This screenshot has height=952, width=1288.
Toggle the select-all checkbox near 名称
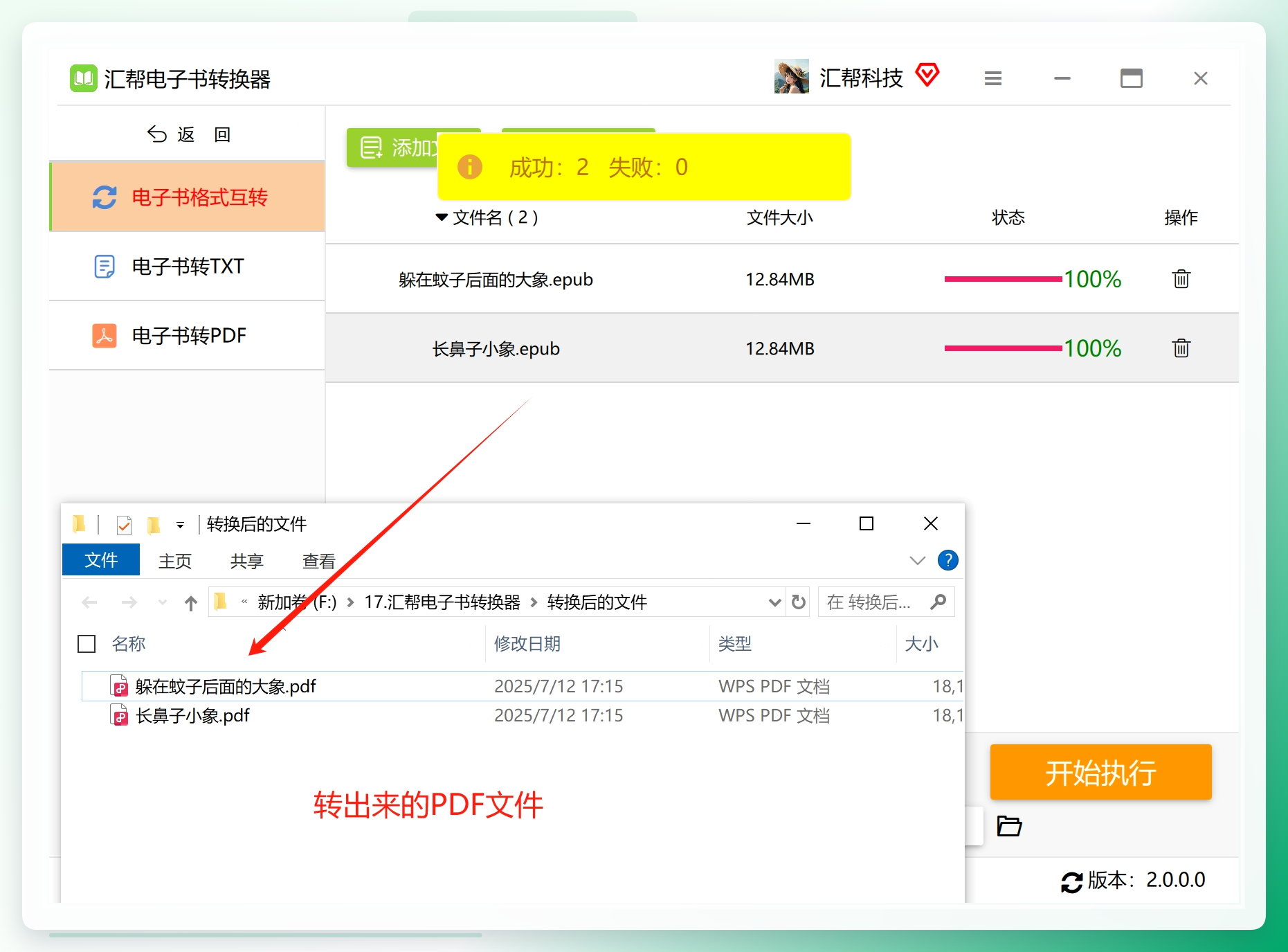(87, 644)
